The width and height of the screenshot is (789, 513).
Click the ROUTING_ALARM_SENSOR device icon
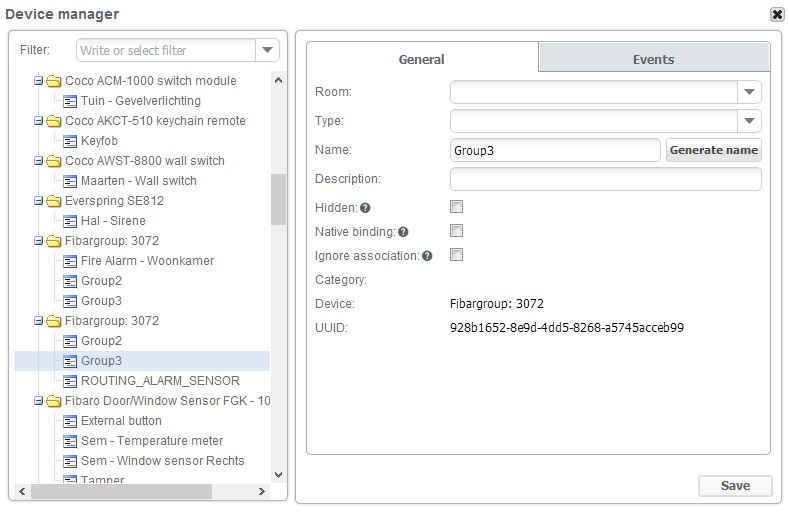pyautogui.click(x=70, y=381)
